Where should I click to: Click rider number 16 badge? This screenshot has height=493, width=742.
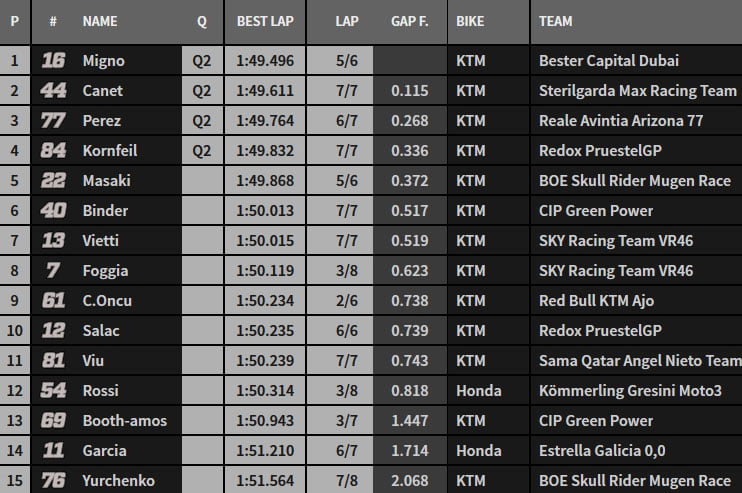click(x=53, y=61)
